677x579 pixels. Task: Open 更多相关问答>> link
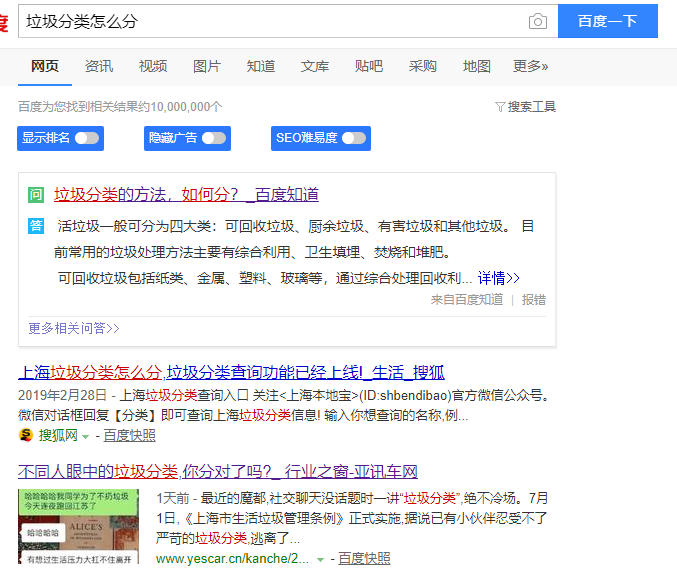[74, 329]
